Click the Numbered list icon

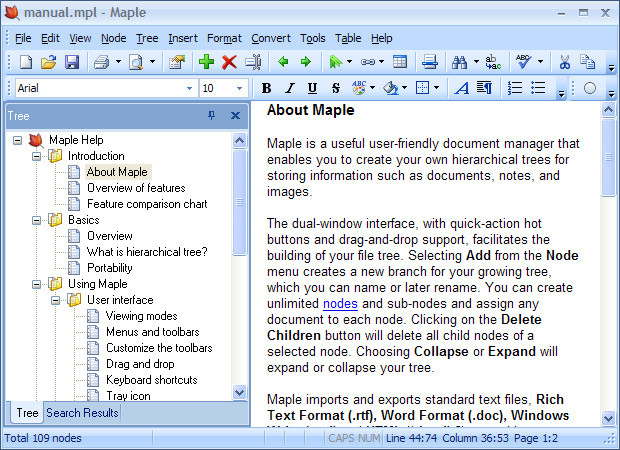point(514,88)
